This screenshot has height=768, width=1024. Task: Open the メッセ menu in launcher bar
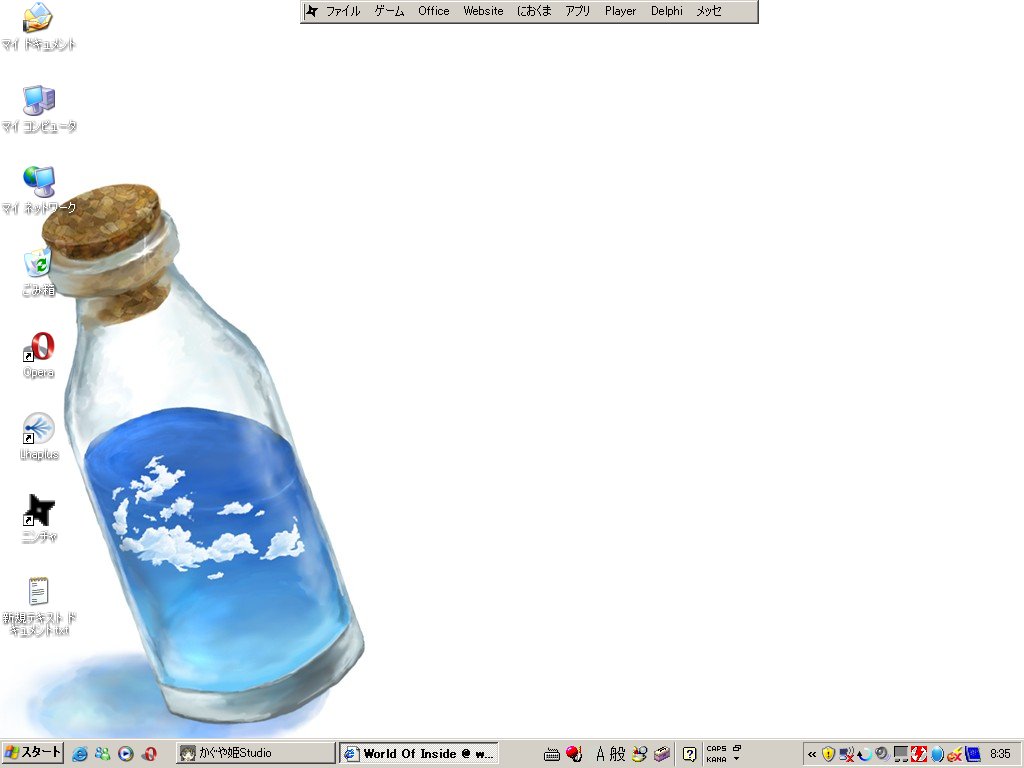pyautogui.click(x=709, y=11)
